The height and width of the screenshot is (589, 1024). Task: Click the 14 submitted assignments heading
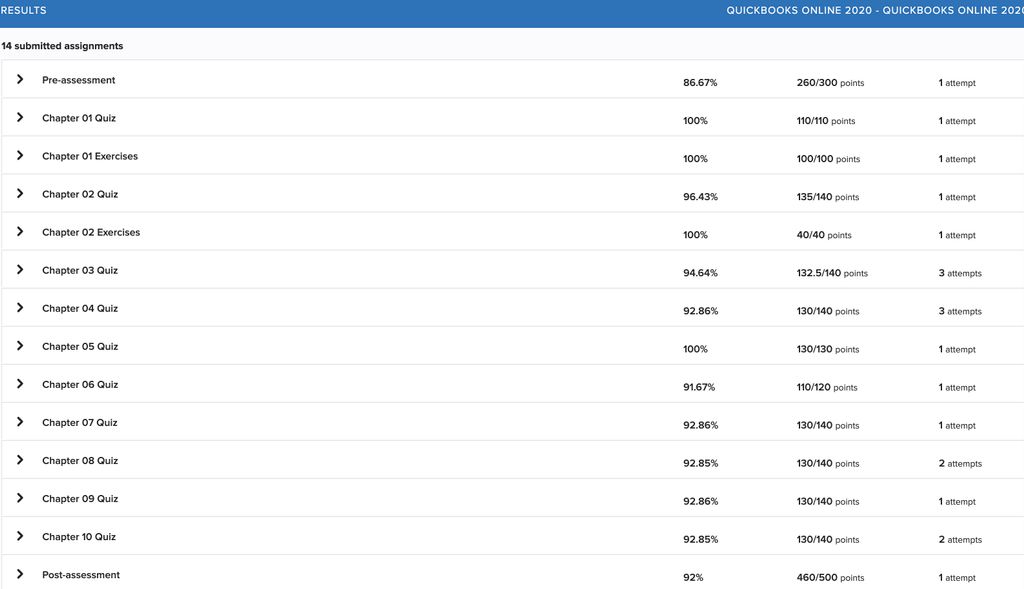(62, 46)
